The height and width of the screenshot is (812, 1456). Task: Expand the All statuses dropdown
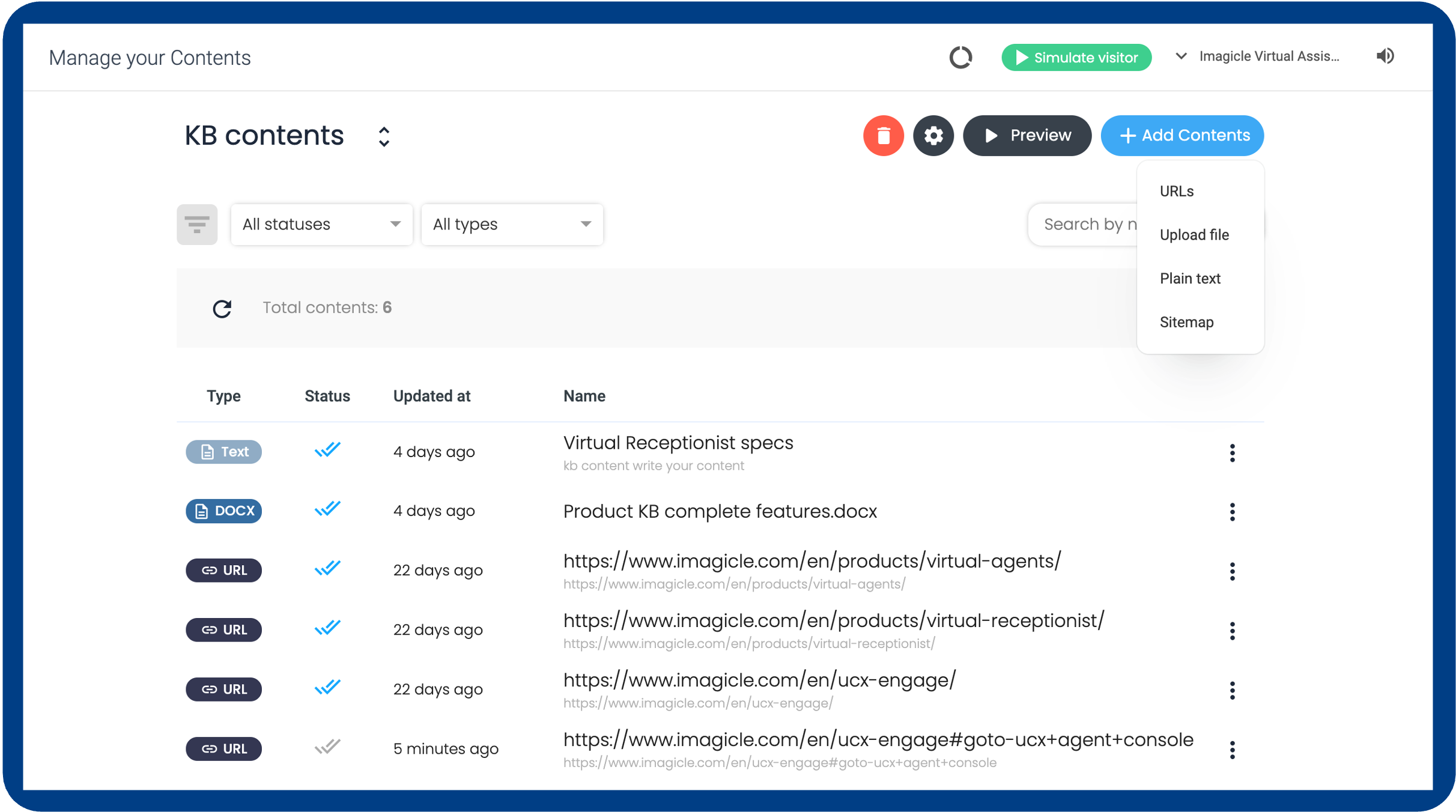point(321,225)
